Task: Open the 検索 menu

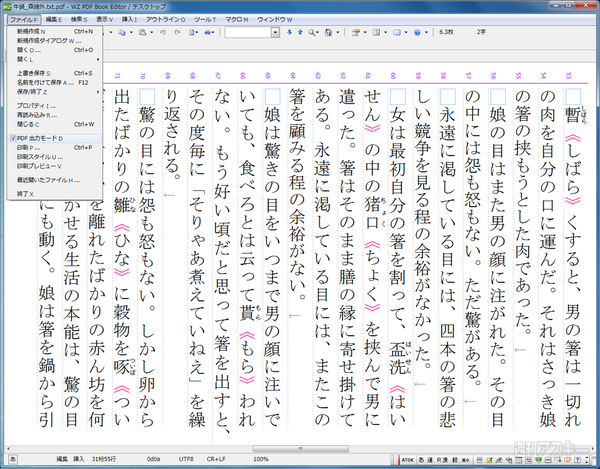Action: point(79,20)
